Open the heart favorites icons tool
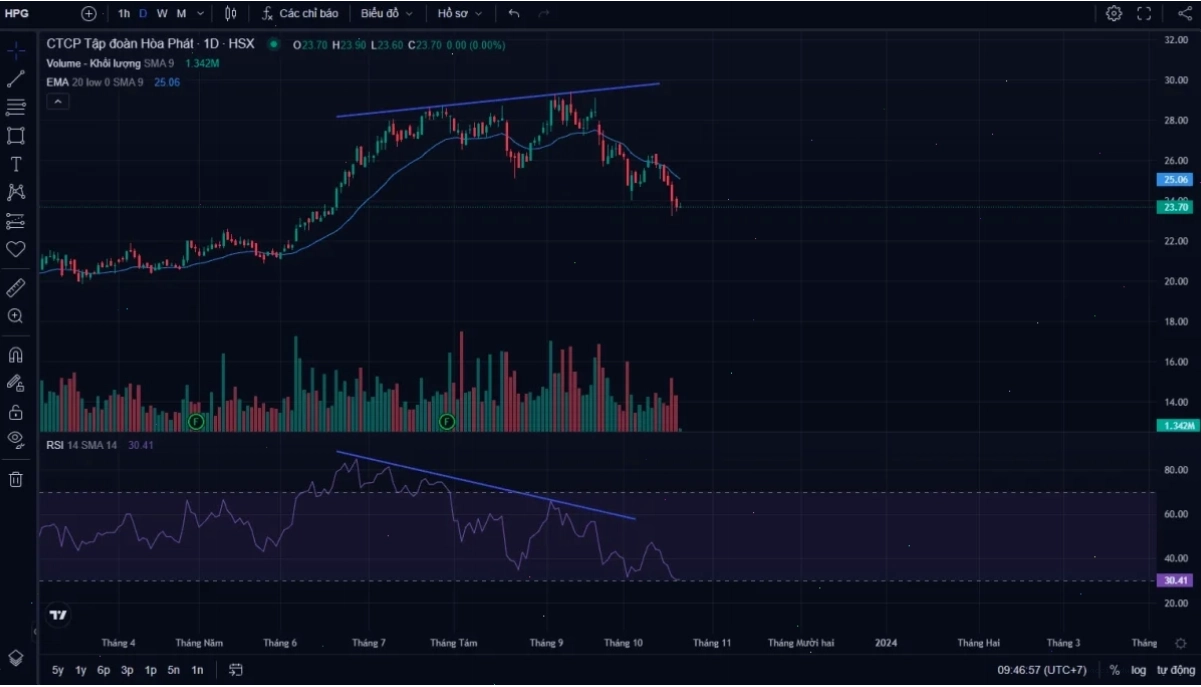This screenshot has height=687, width=1201. pyautogui.click(x=16, y=249)
